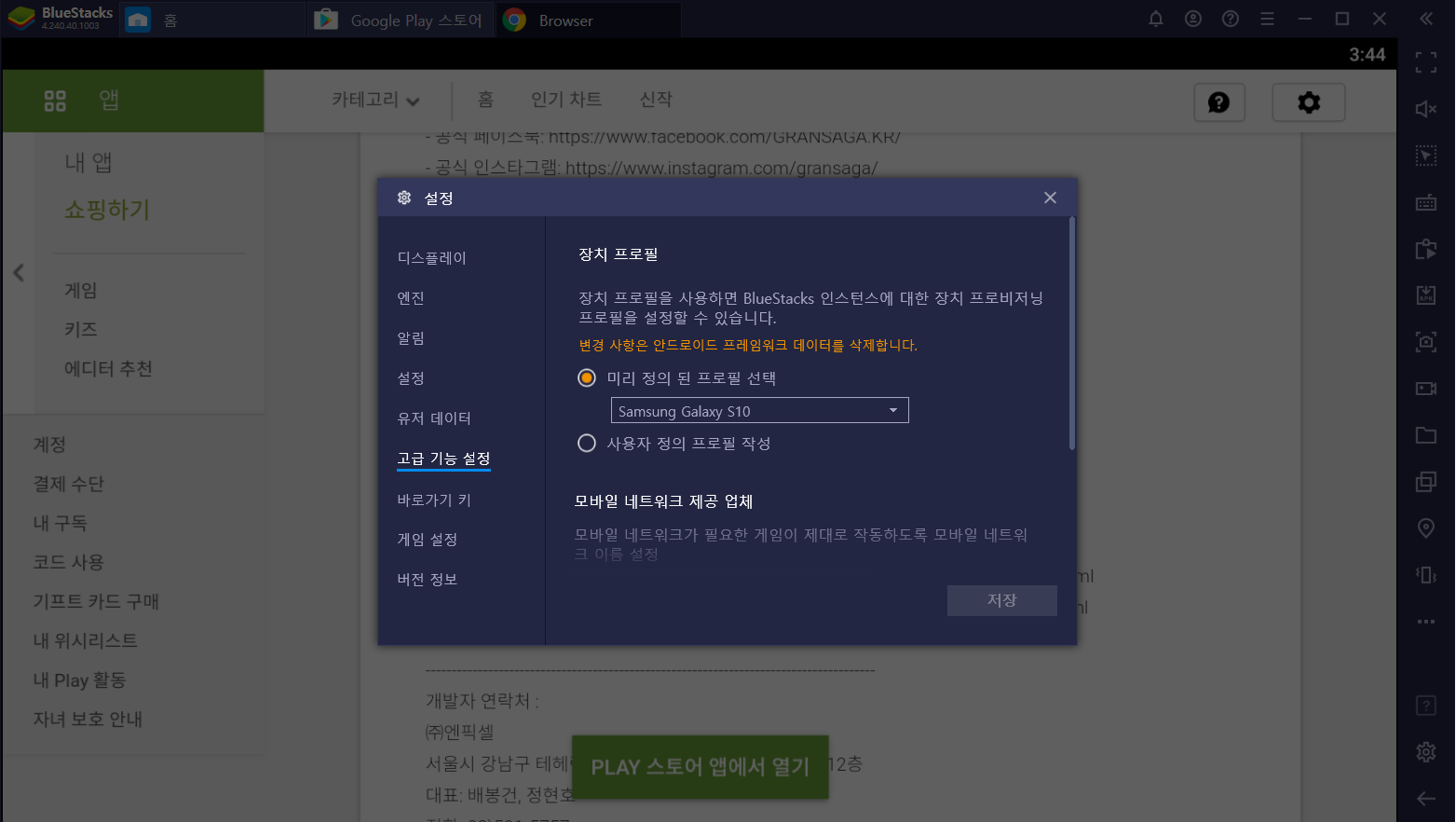The image size is (1456, 822).
Task: Open 신작 new releases link
Action: tap(656, 99)
